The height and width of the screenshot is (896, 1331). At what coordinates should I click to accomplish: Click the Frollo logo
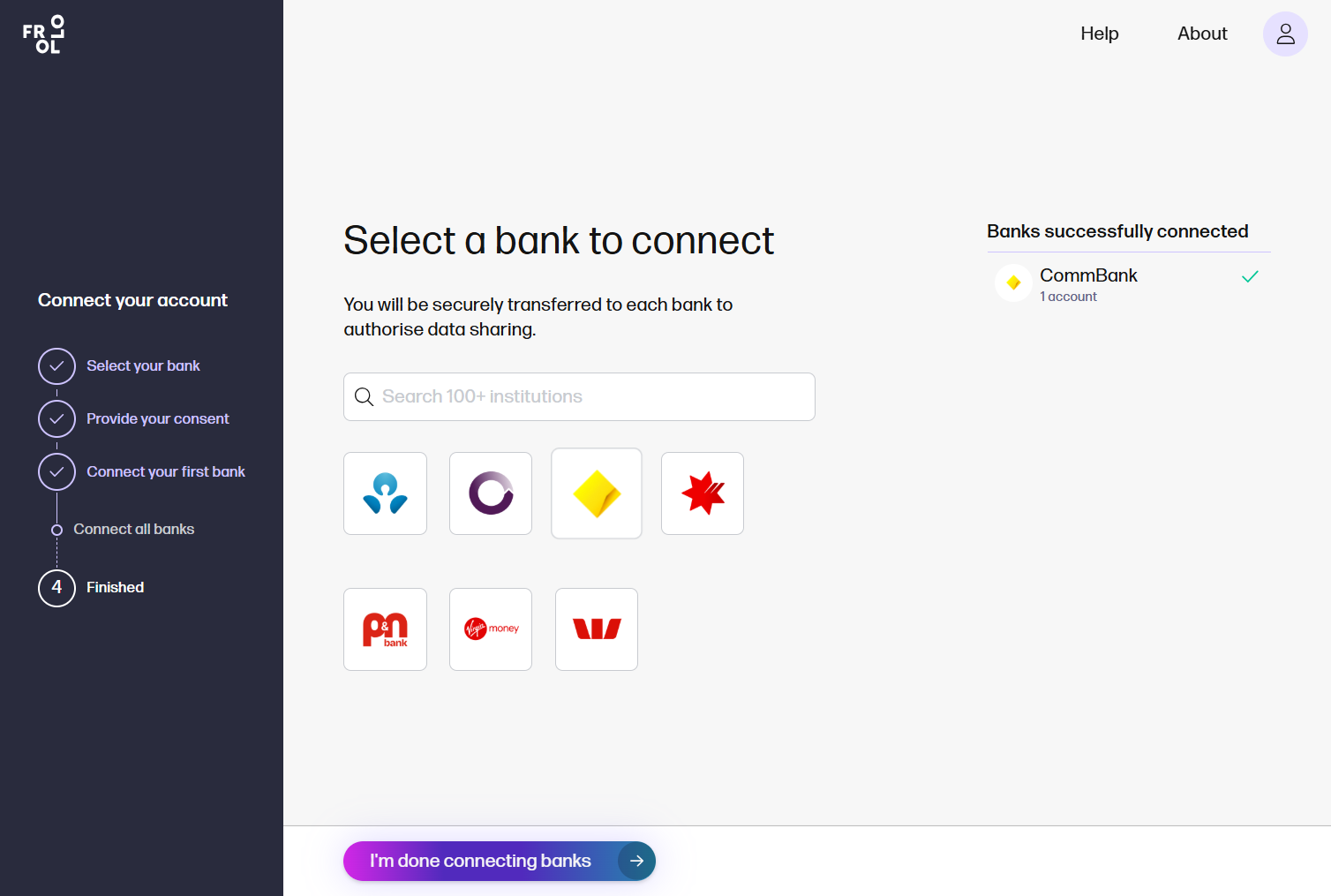click(44, 34)
